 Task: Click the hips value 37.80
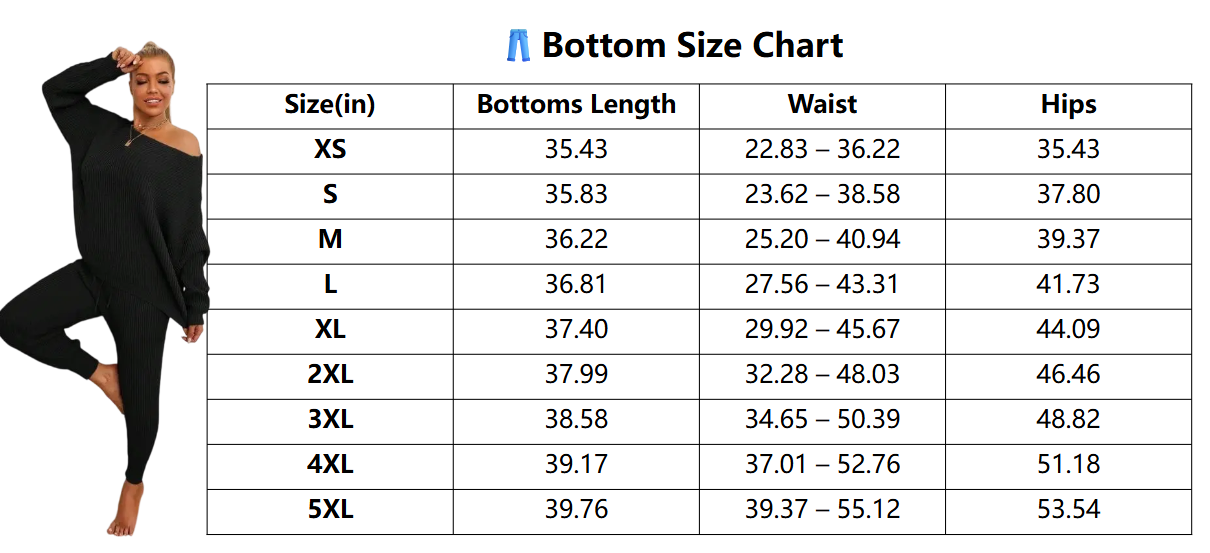(1068, 195)
